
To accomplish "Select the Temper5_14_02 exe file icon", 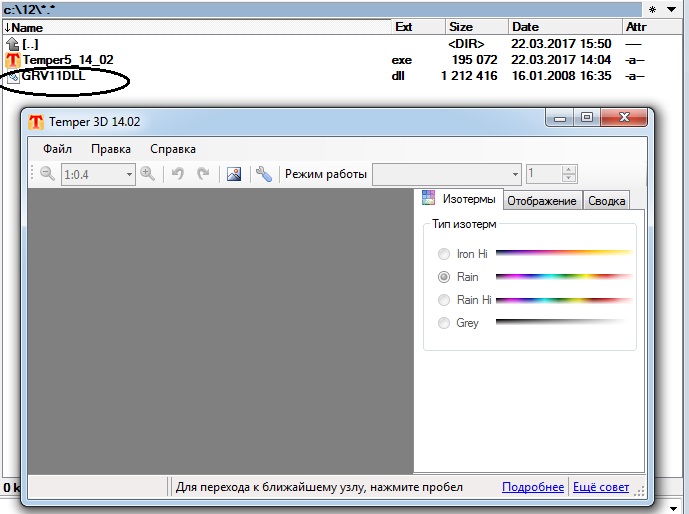I will click(13, 60).
